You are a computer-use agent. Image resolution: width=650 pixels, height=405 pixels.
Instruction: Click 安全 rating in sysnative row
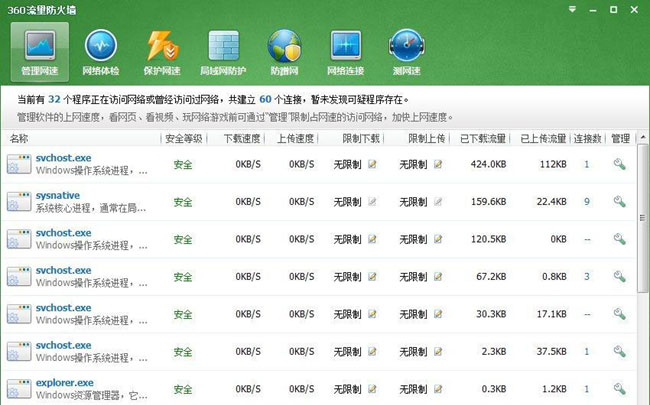tap(183, 202)
